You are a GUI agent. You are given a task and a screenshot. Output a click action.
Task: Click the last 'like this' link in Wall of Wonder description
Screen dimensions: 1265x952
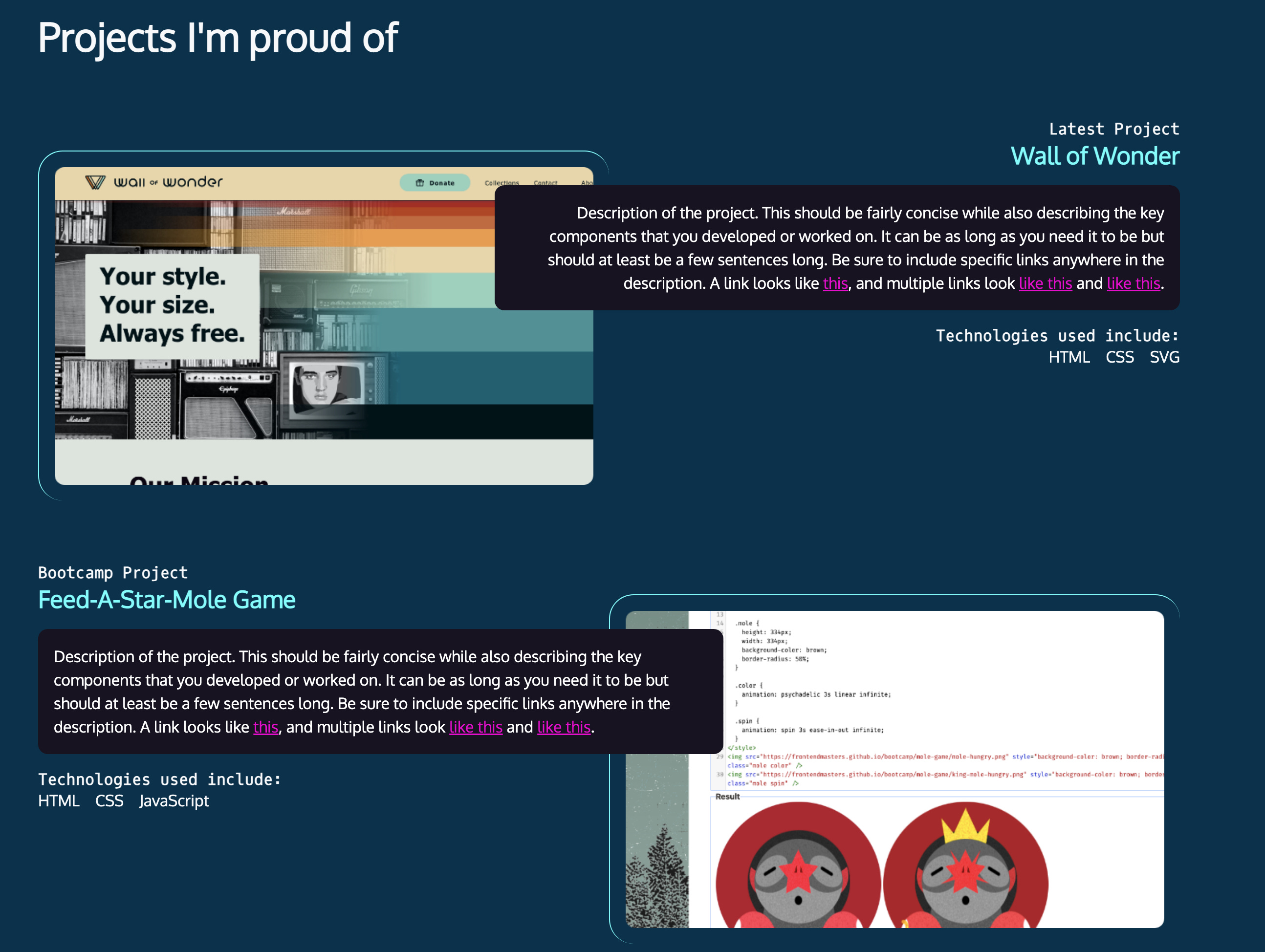click(x=1134, y=283)
